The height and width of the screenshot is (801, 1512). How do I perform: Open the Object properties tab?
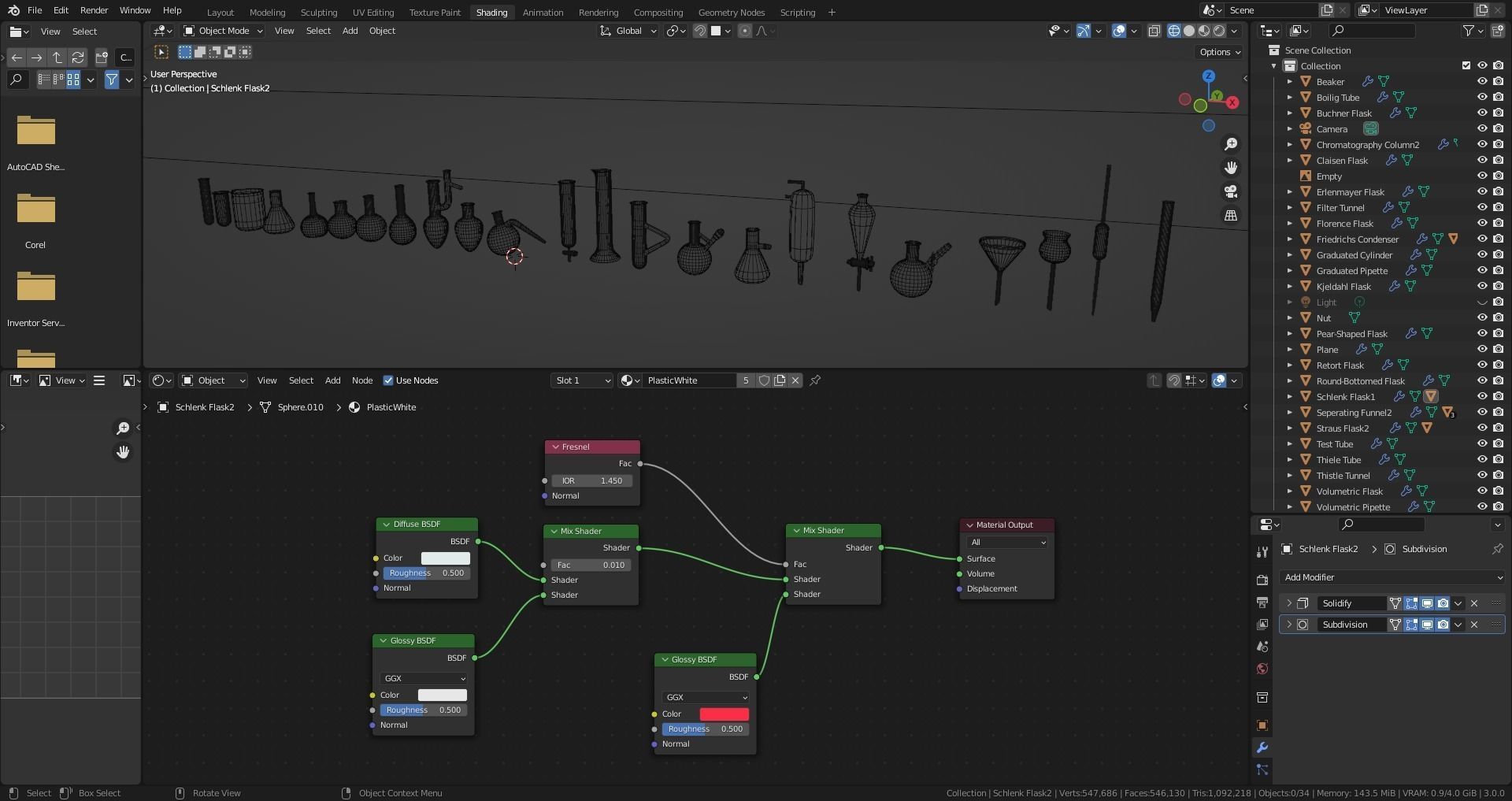click(1262, 725)
